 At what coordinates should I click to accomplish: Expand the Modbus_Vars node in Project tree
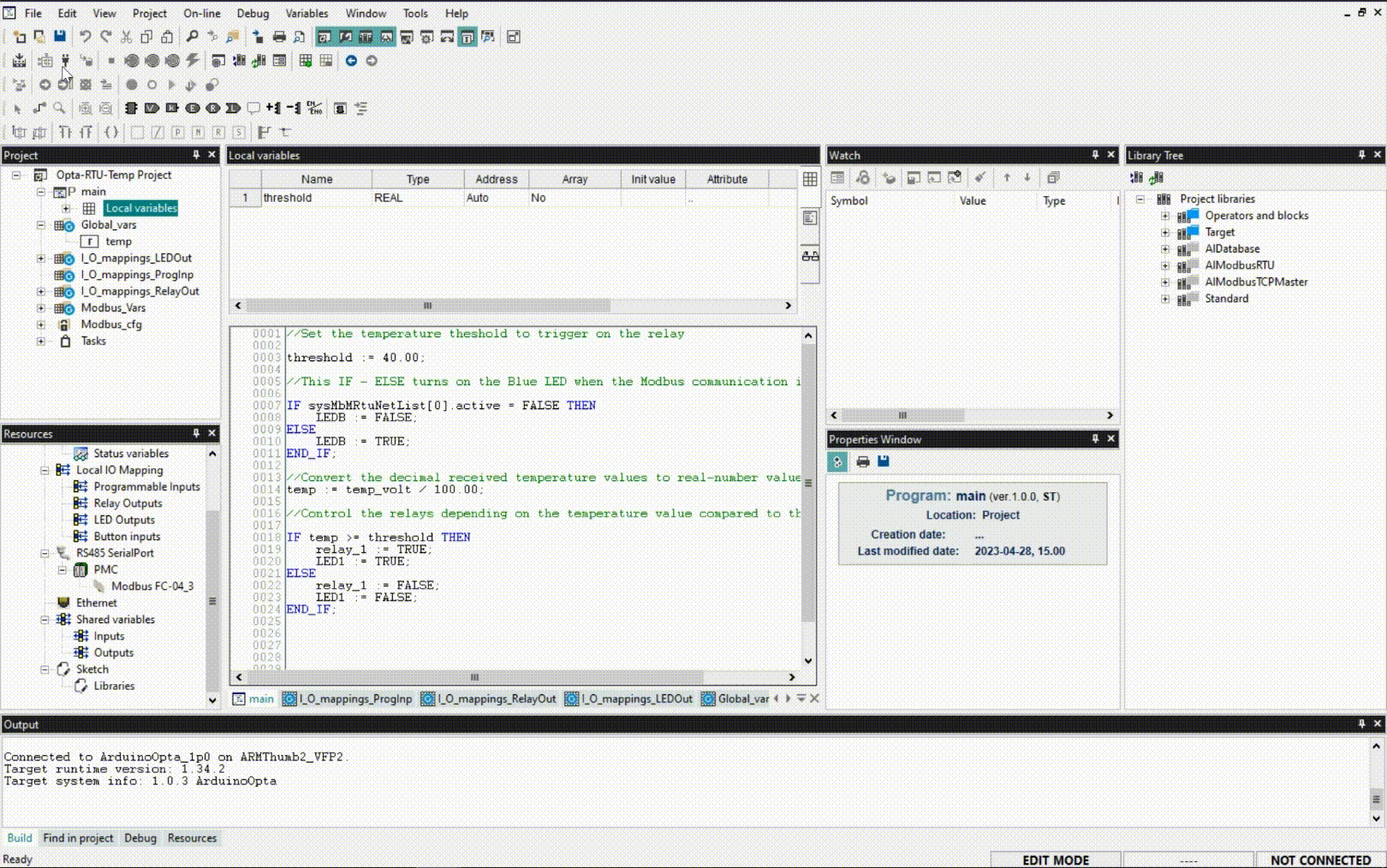41,308
